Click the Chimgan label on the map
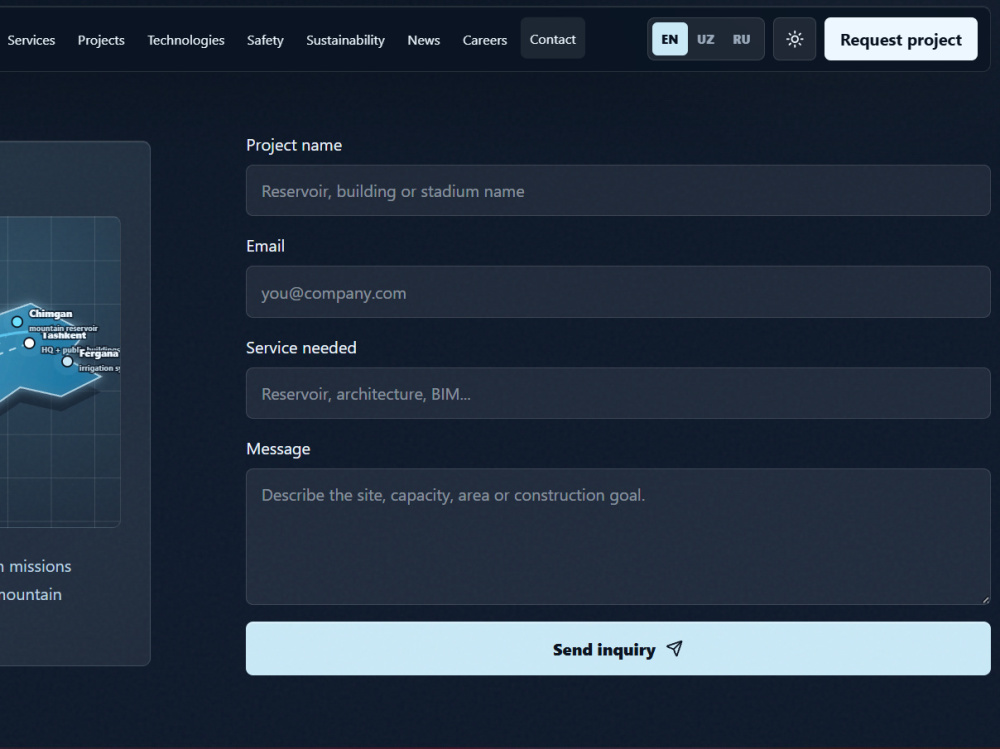 [51, 314]
